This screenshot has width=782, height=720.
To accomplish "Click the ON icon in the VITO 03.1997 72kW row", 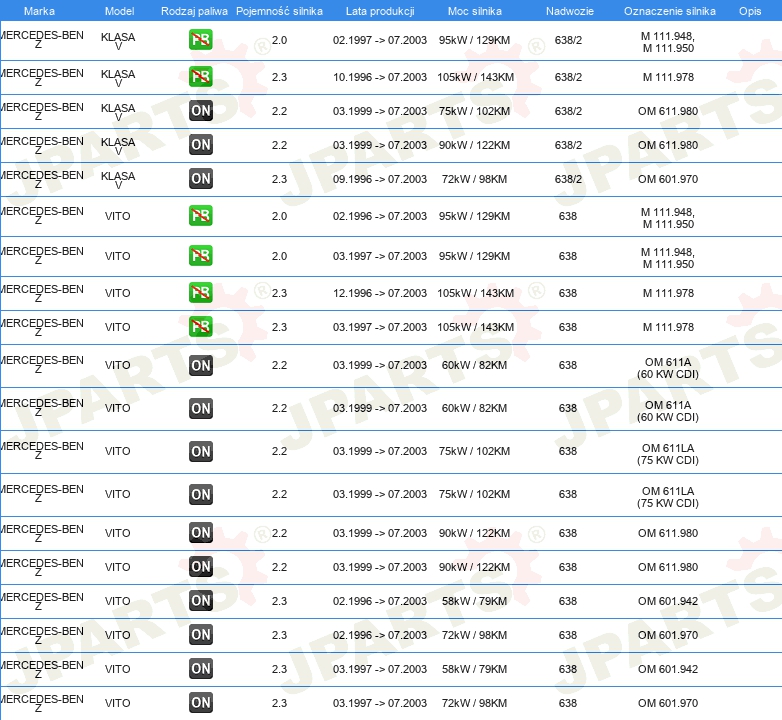I will [x=200, y=702].
